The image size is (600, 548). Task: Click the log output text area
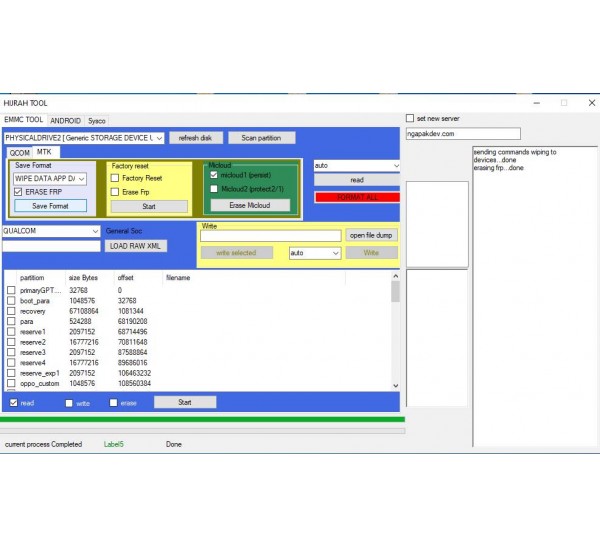pyautogui.click(x=535, y=296)
